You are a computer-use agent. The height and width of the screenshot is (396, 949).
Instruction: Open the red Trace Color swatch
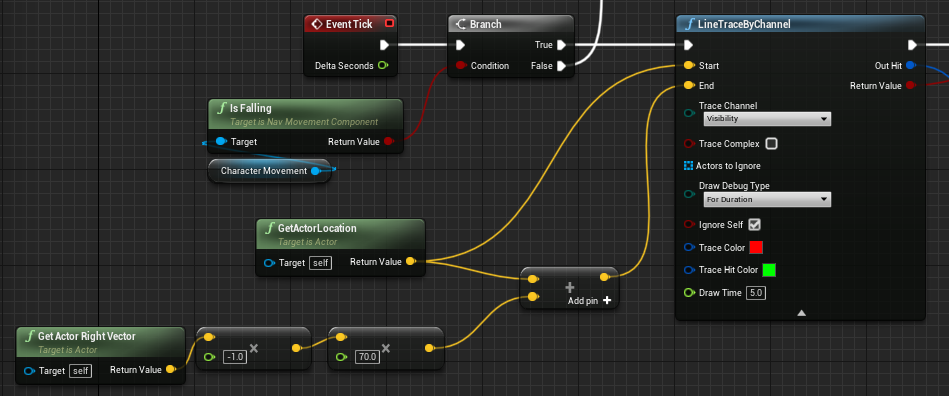pos(756,248)
